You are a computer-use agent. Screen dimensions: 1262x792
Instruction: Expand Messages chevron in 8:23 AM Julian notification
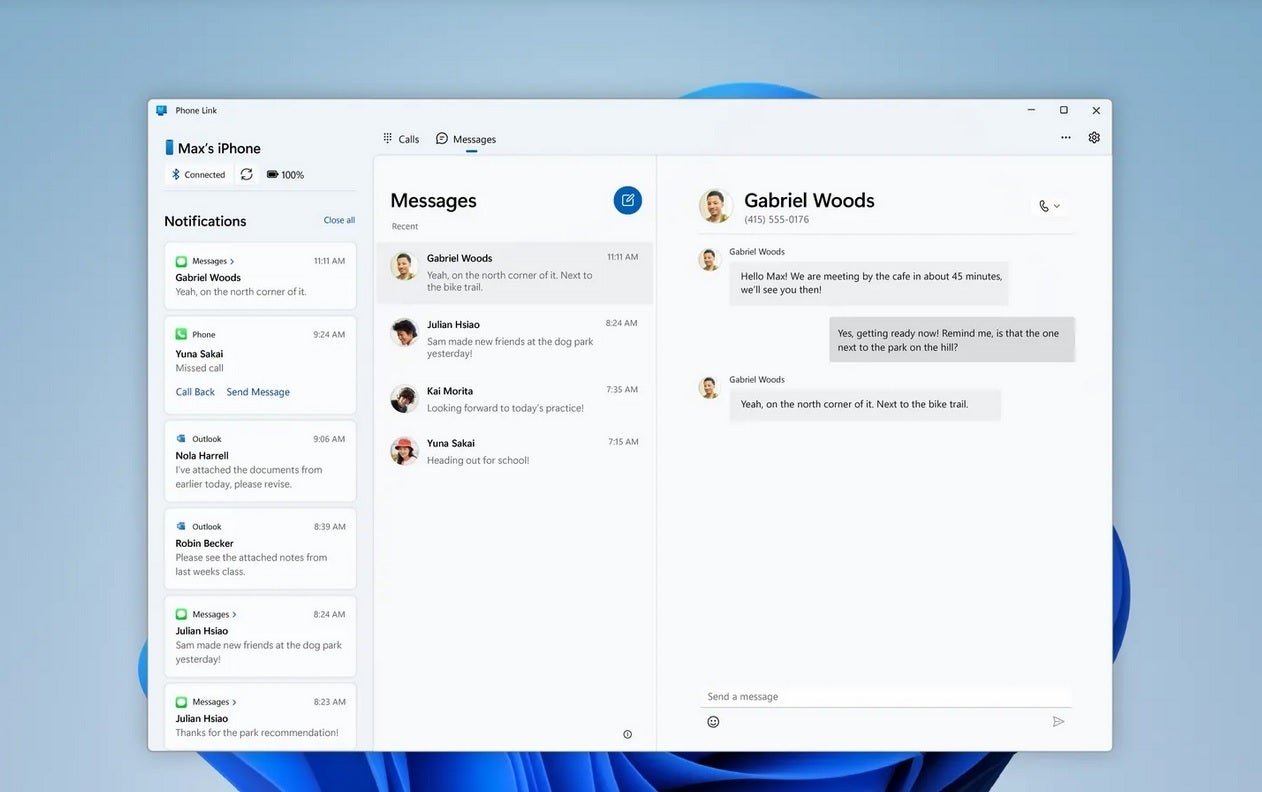click(x=234, y=703)
